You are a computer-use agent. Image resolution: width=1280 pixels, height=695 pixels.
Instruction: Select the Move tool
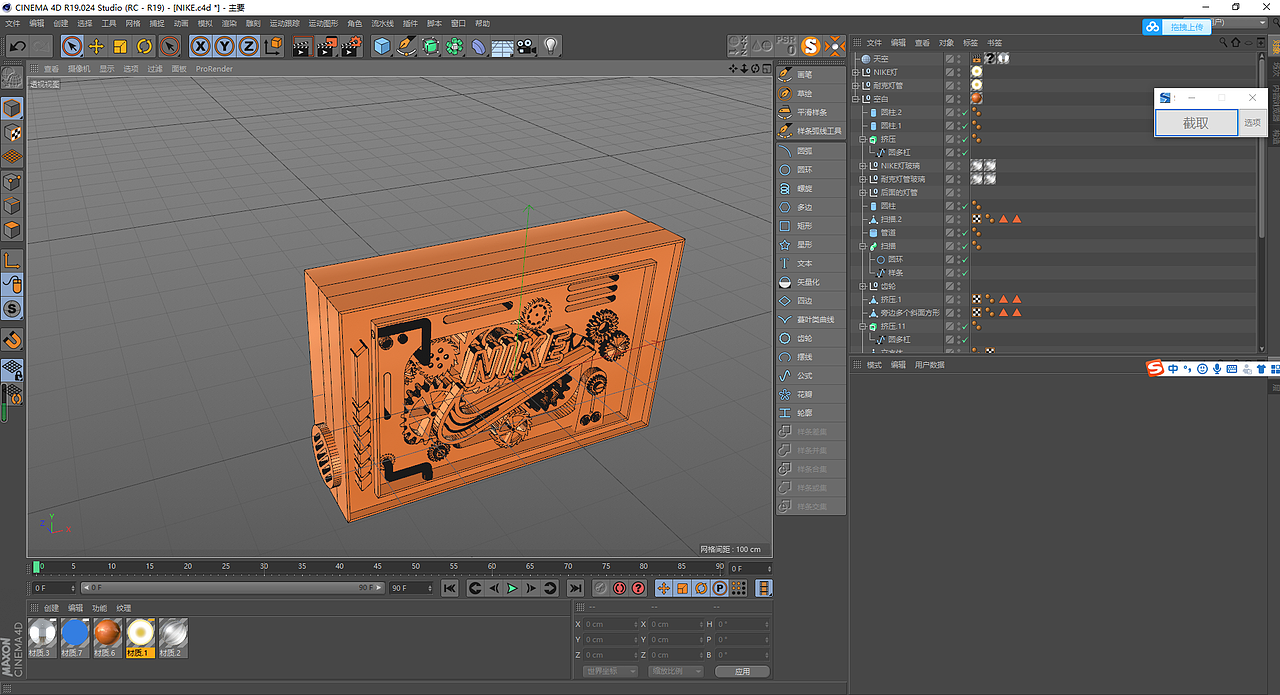(x=96, y=46)
